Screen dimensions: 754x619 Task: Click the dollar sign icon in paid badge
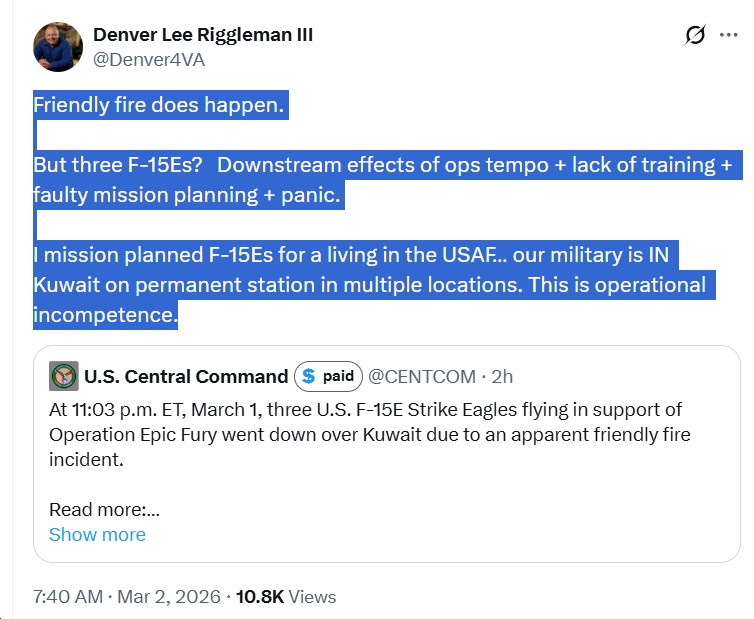click(x=309, y=377)
